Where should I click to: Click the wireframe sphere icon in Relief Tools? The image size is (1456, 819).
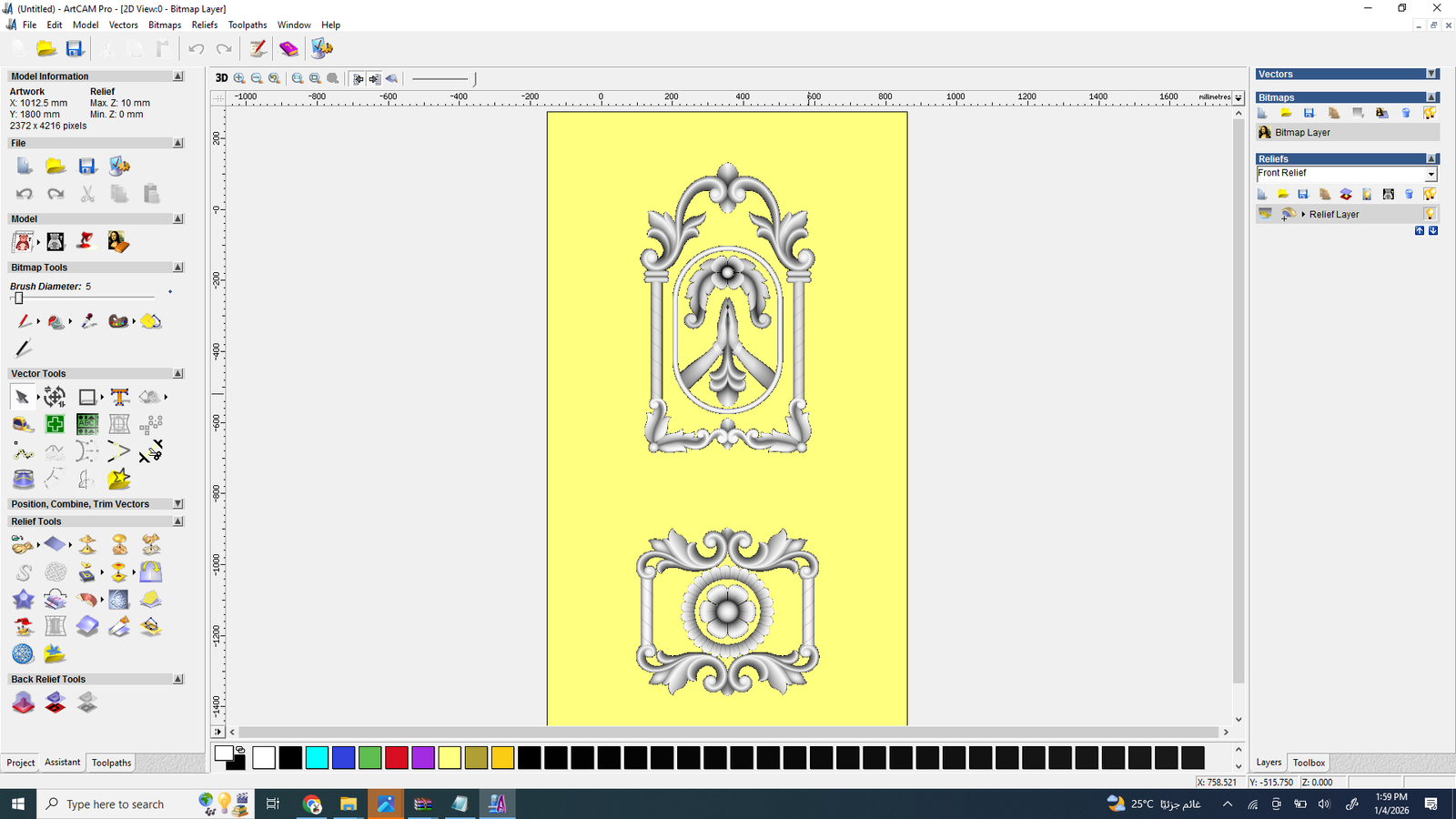tap(23, 654)
